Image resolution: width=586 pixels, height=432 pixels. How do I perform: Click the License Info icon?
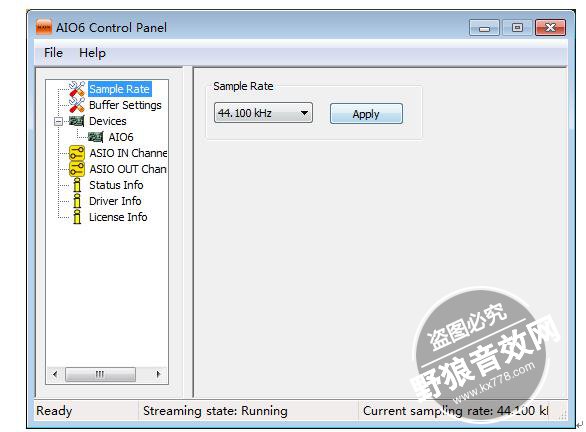pos(77,217)
